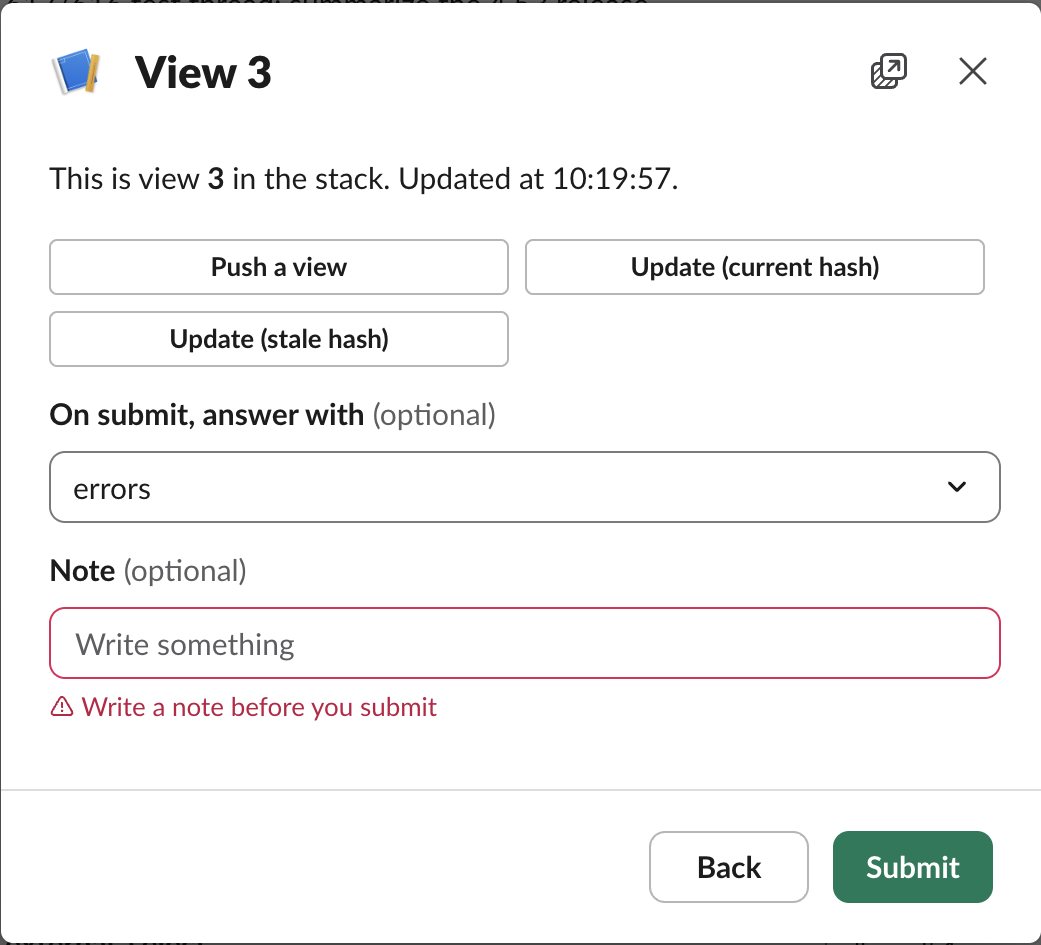
Task: Submit the View 3 form
Action: [913, 867]
